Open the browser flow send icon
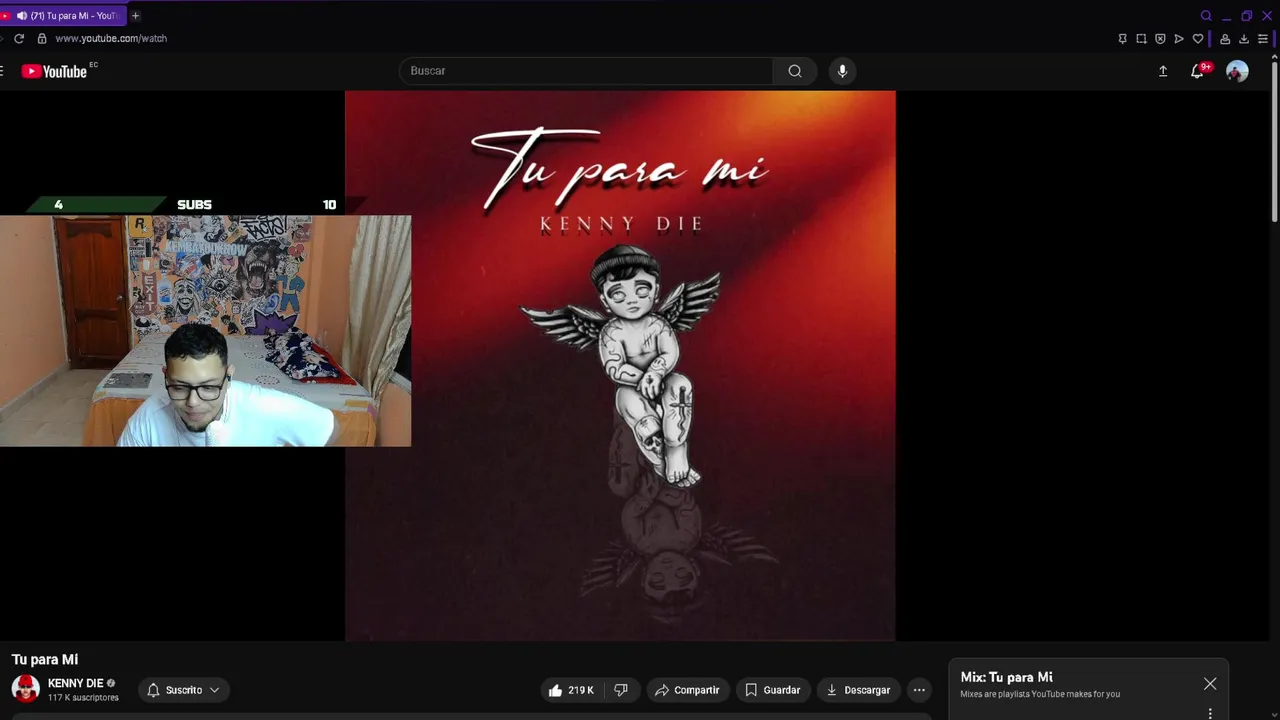Screen dimensions: 1280x720 (x=1179, y=39)
